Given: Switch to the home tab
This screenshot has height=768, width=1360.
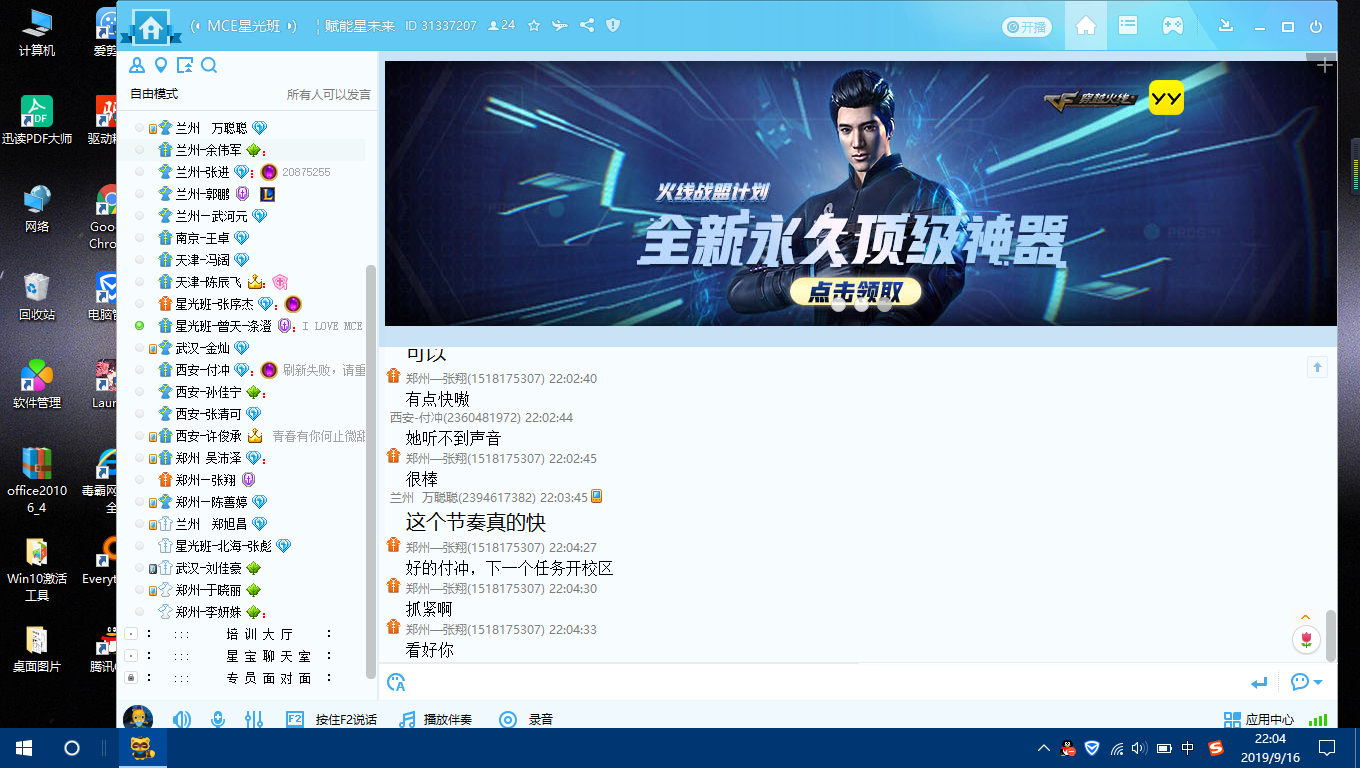Looking at the screenshot, I should pos(1086,26).
